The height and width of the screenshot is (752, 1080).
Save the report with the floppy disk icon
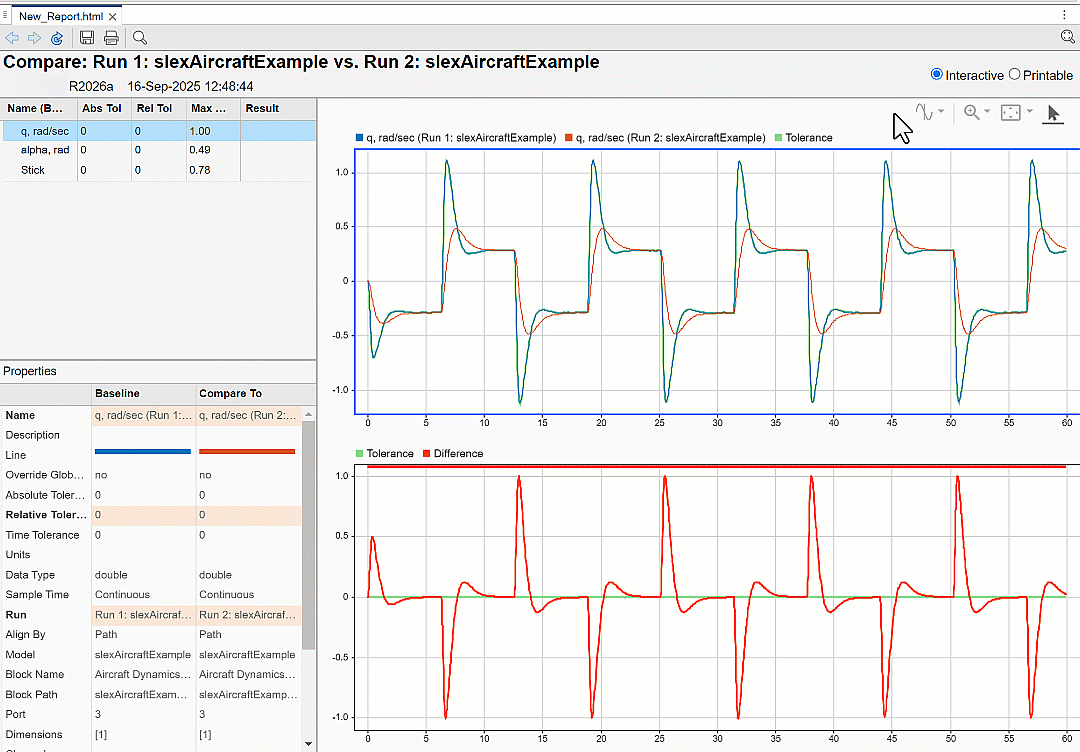[87, 38]
